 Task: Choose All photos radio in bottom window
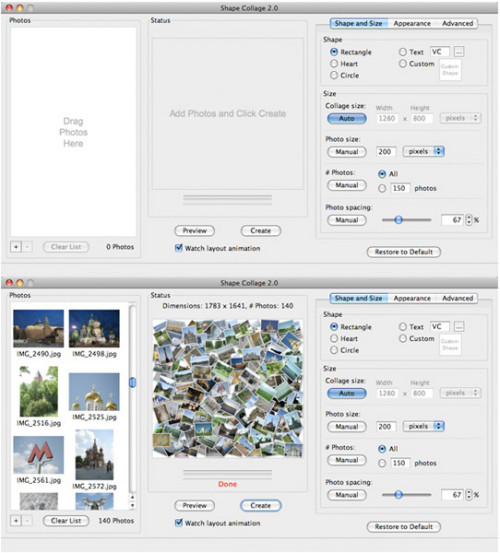tap(382, 449)
